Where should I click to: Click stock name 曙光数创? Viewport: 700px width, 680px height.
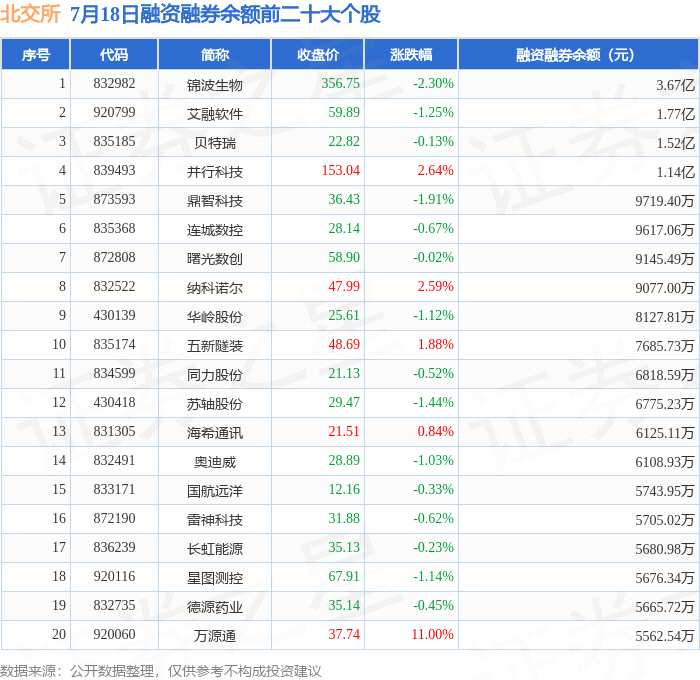(215, 259)
